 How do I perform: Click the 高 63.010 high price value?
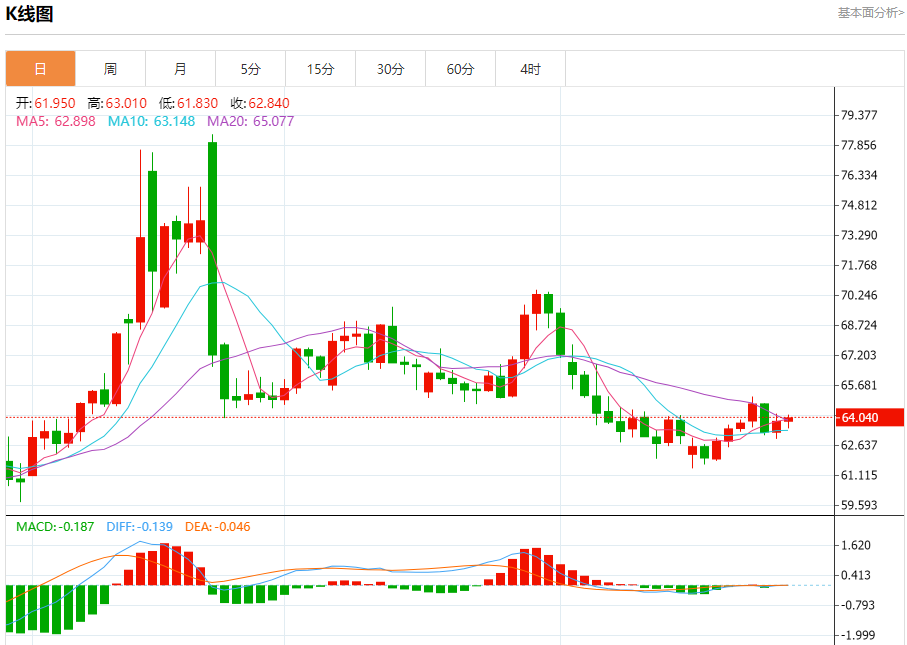click(117, 103)
